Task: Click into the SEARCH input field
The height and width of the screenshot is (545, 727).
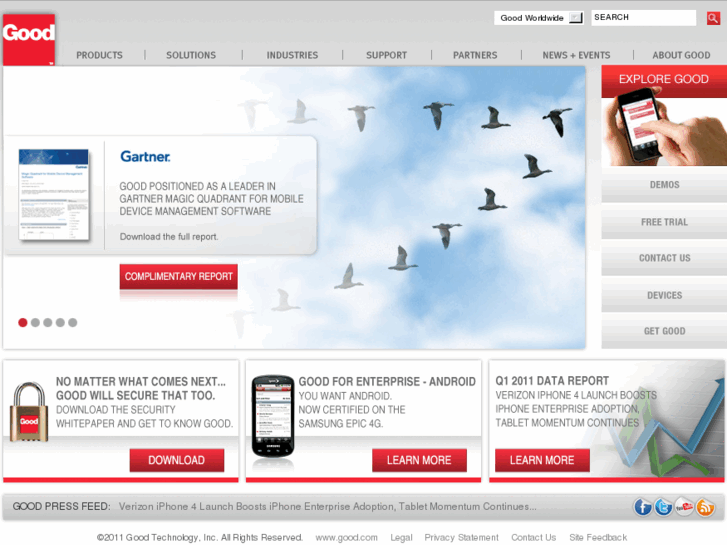Action: coord(644,18)
